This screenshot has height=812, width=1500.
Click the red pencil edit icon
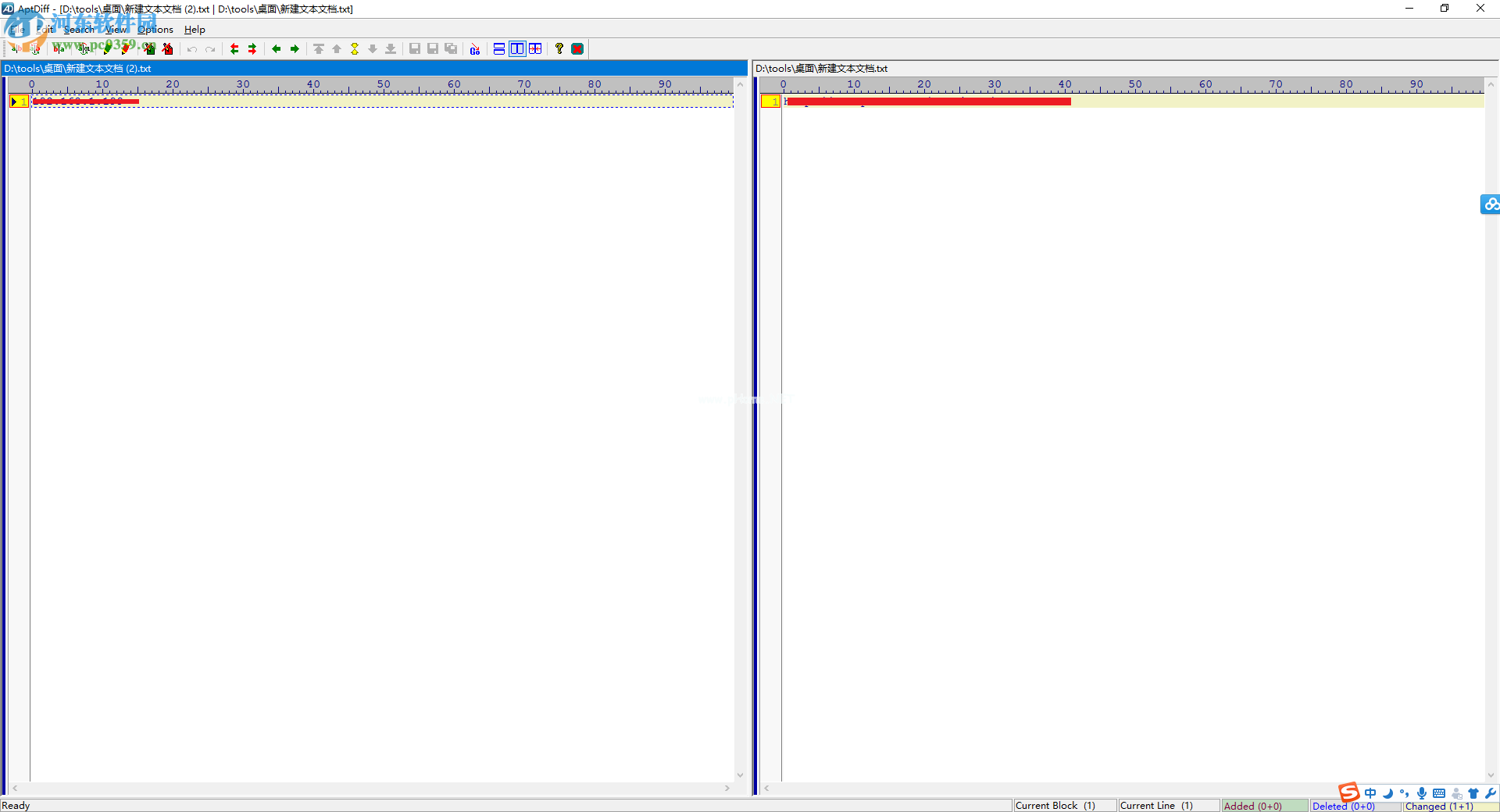(x=125, y=48)
